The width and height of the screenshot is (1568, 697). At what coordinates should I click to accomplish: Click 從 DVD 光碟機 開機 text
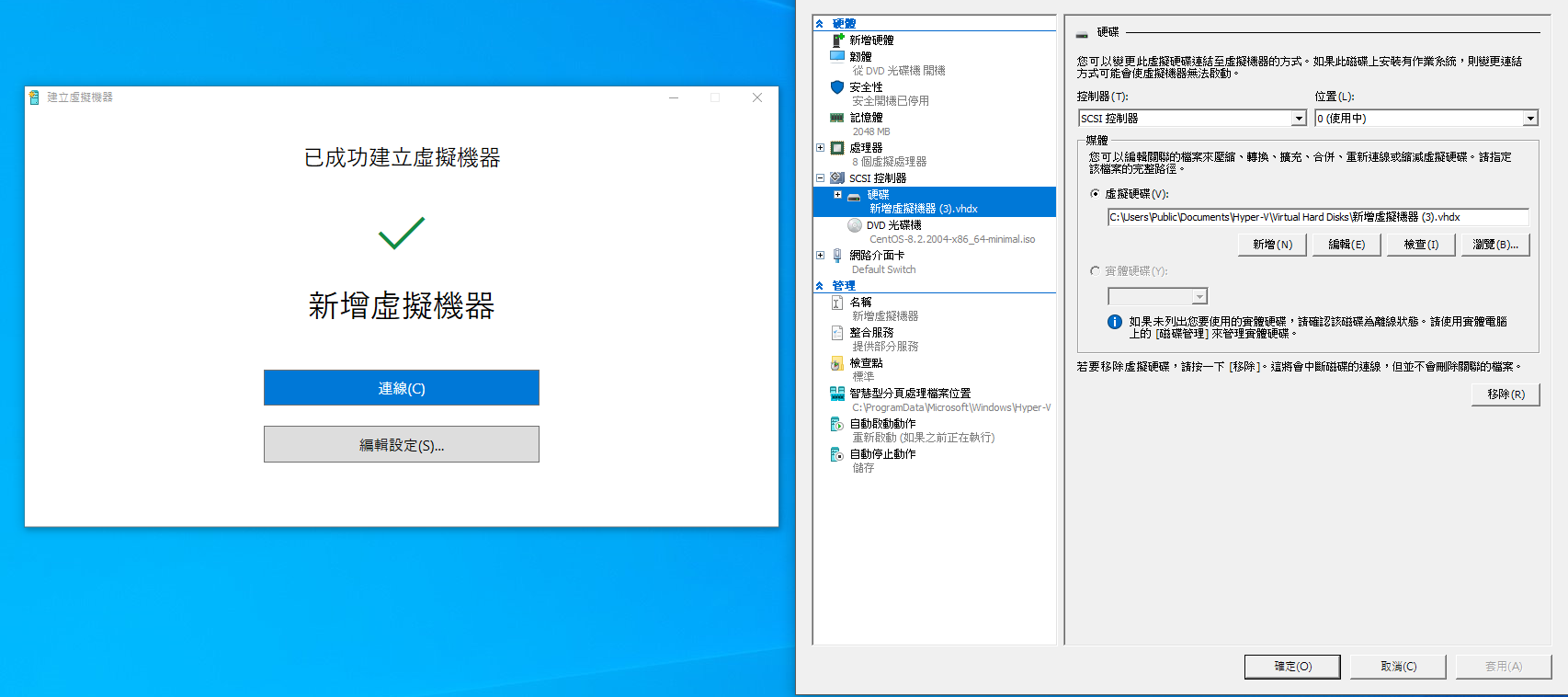[898, 71]
